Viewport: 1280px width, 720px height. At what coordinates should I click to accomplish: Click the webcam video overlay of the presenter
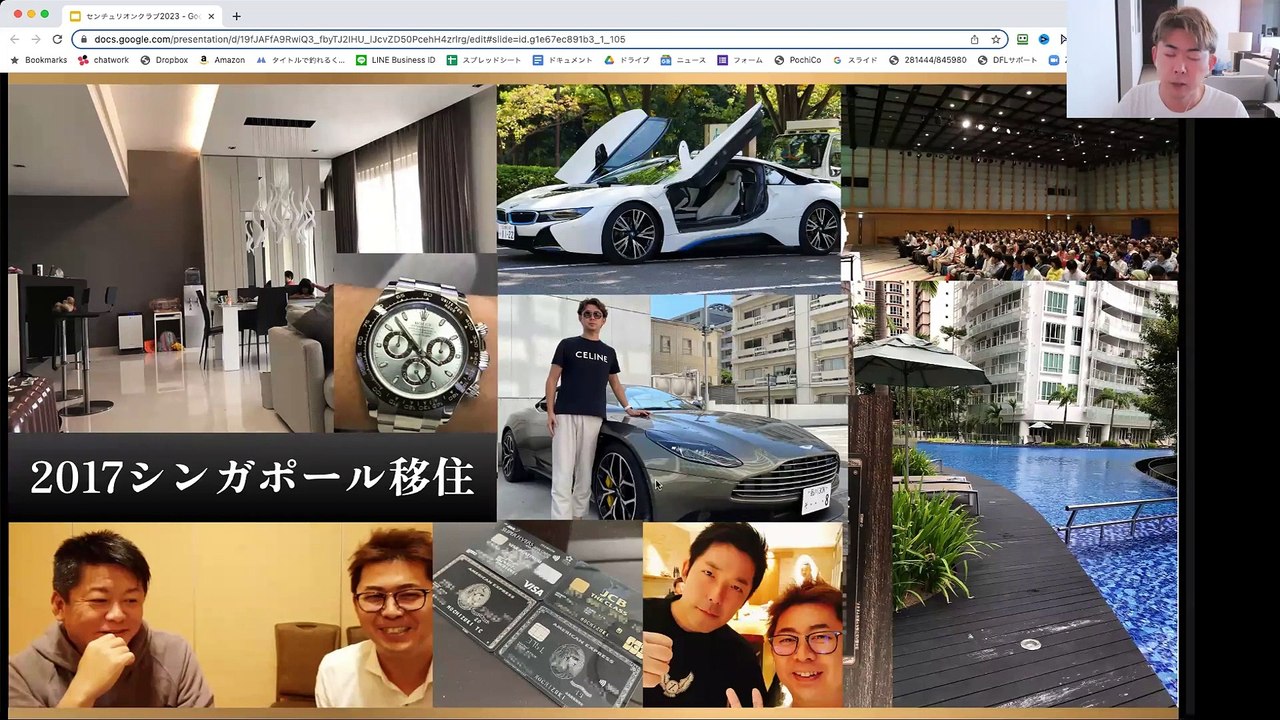[x=1173, y=59]
